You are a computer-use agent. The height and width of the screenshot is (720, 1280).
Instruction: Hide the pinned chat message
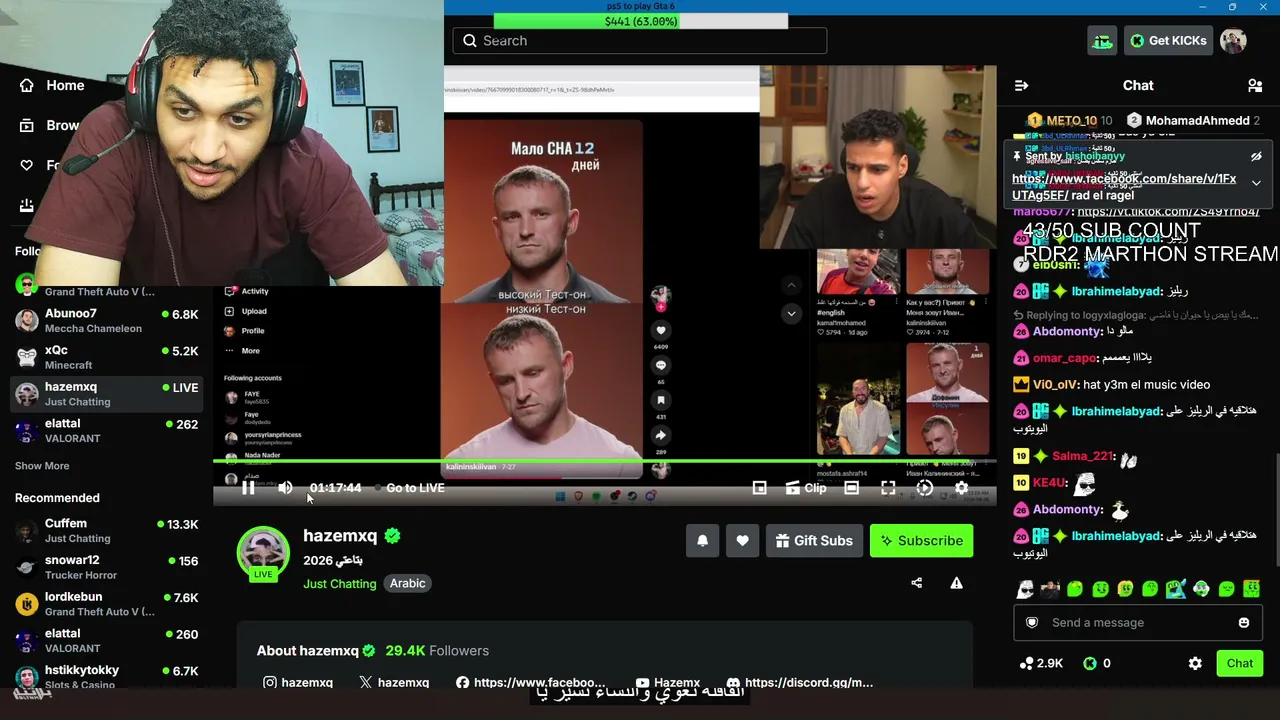pyautogui.click(x=1256, y=157)
